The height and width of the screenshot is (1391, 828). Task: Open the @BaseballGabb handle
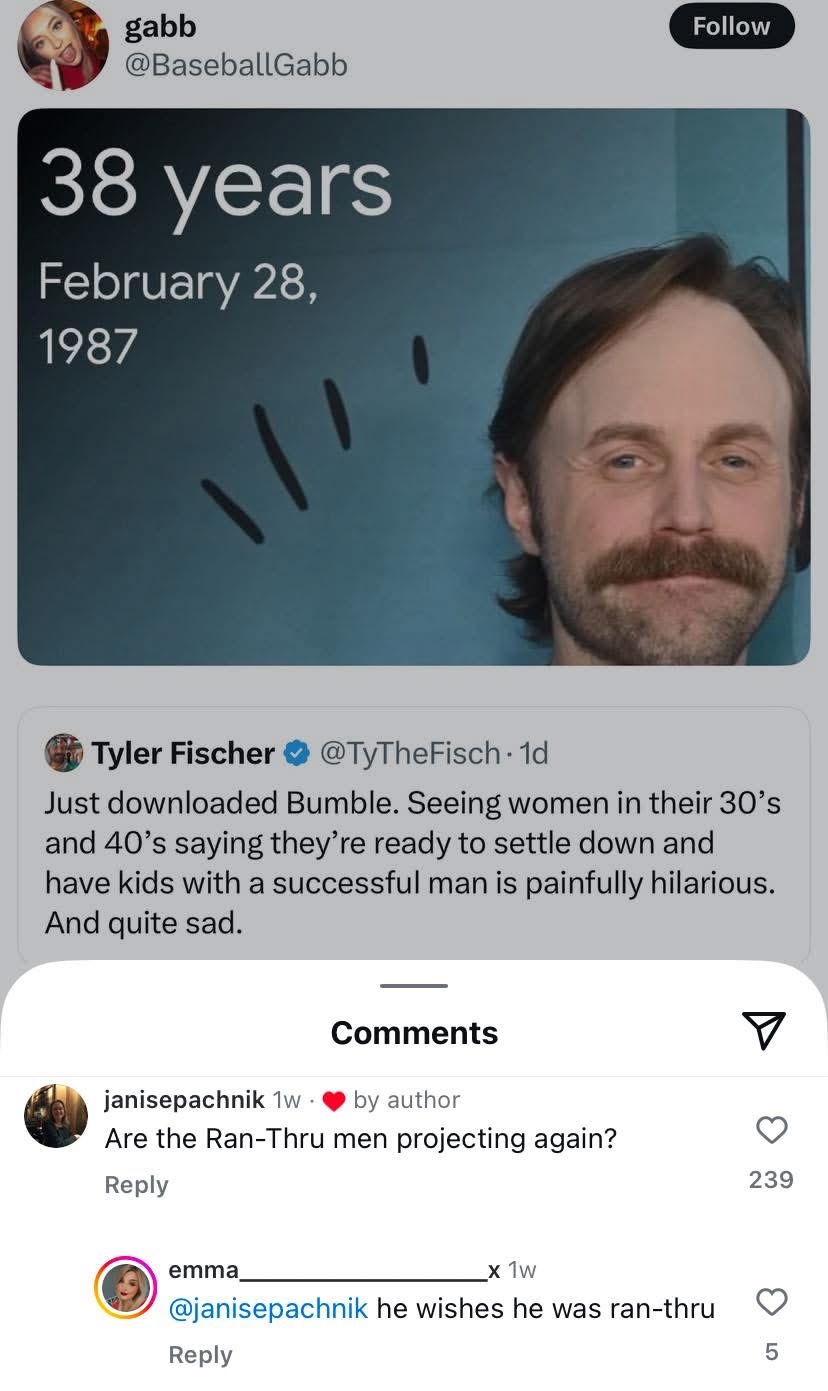coord(236,65)
